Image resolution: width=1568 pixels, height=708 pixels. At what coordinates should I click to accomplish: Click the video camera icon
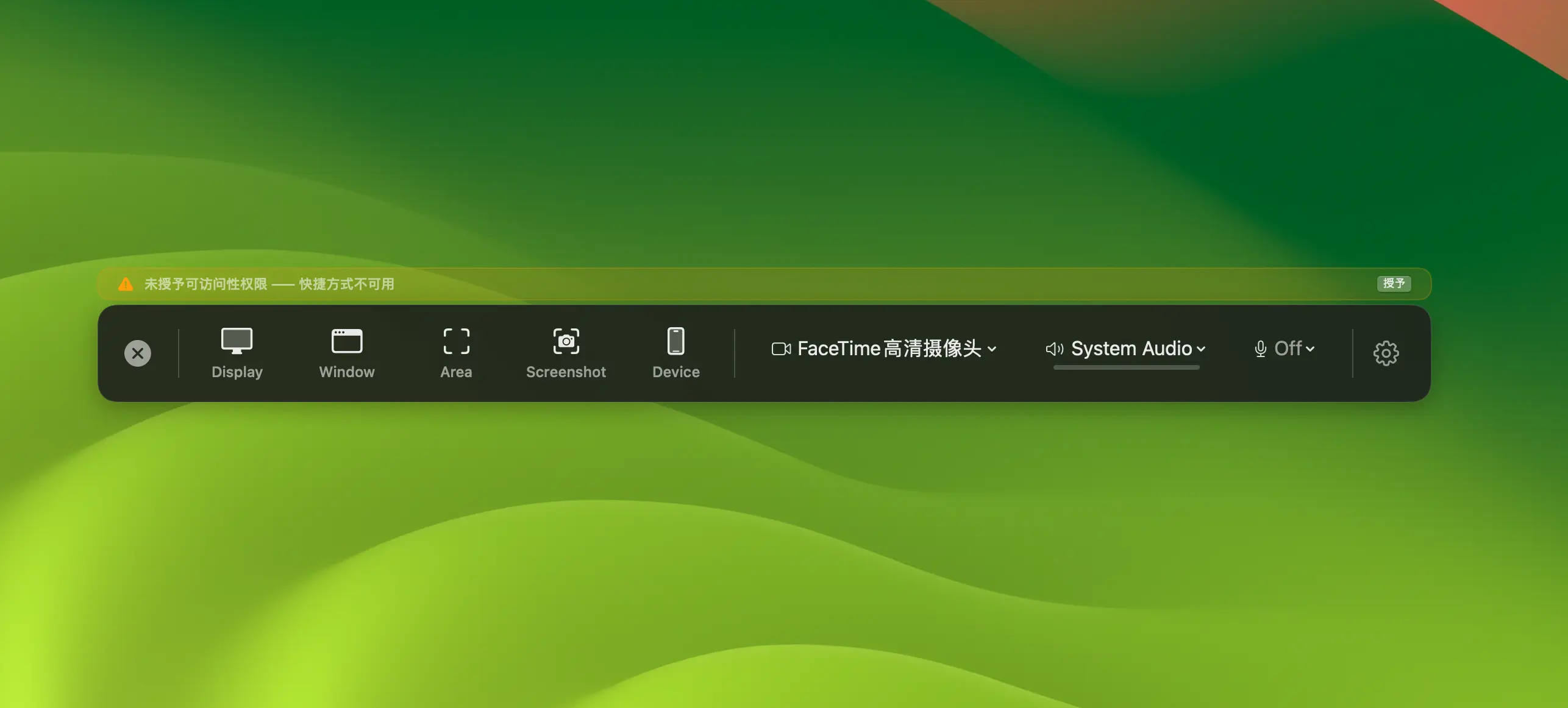click(781, 349)
